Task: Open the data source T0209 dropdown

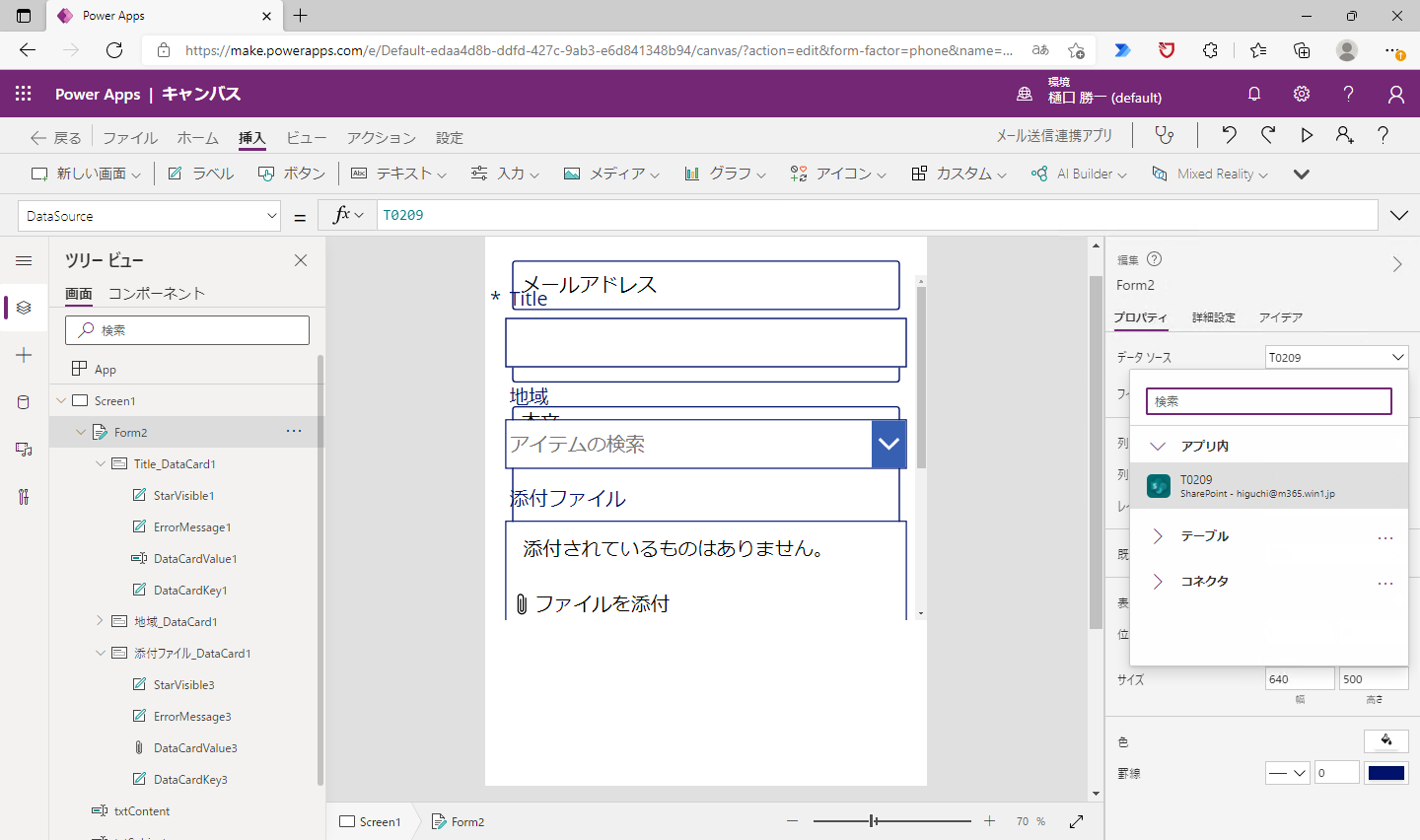Action: click(x=1336, y=357)
